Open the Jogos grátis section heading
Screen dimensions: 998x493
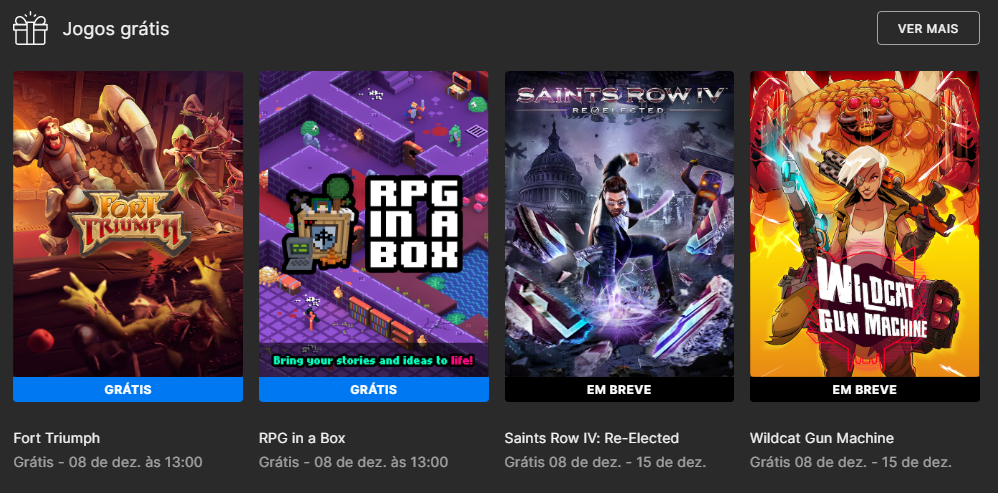click(x=116, y=29)
